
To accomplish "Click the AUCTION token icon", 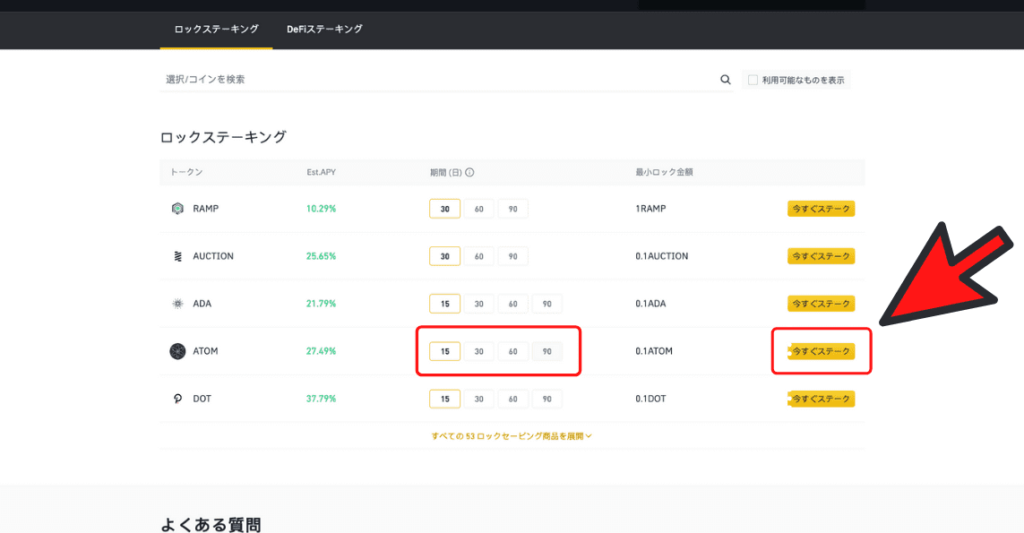I will (x=178, y=256).
